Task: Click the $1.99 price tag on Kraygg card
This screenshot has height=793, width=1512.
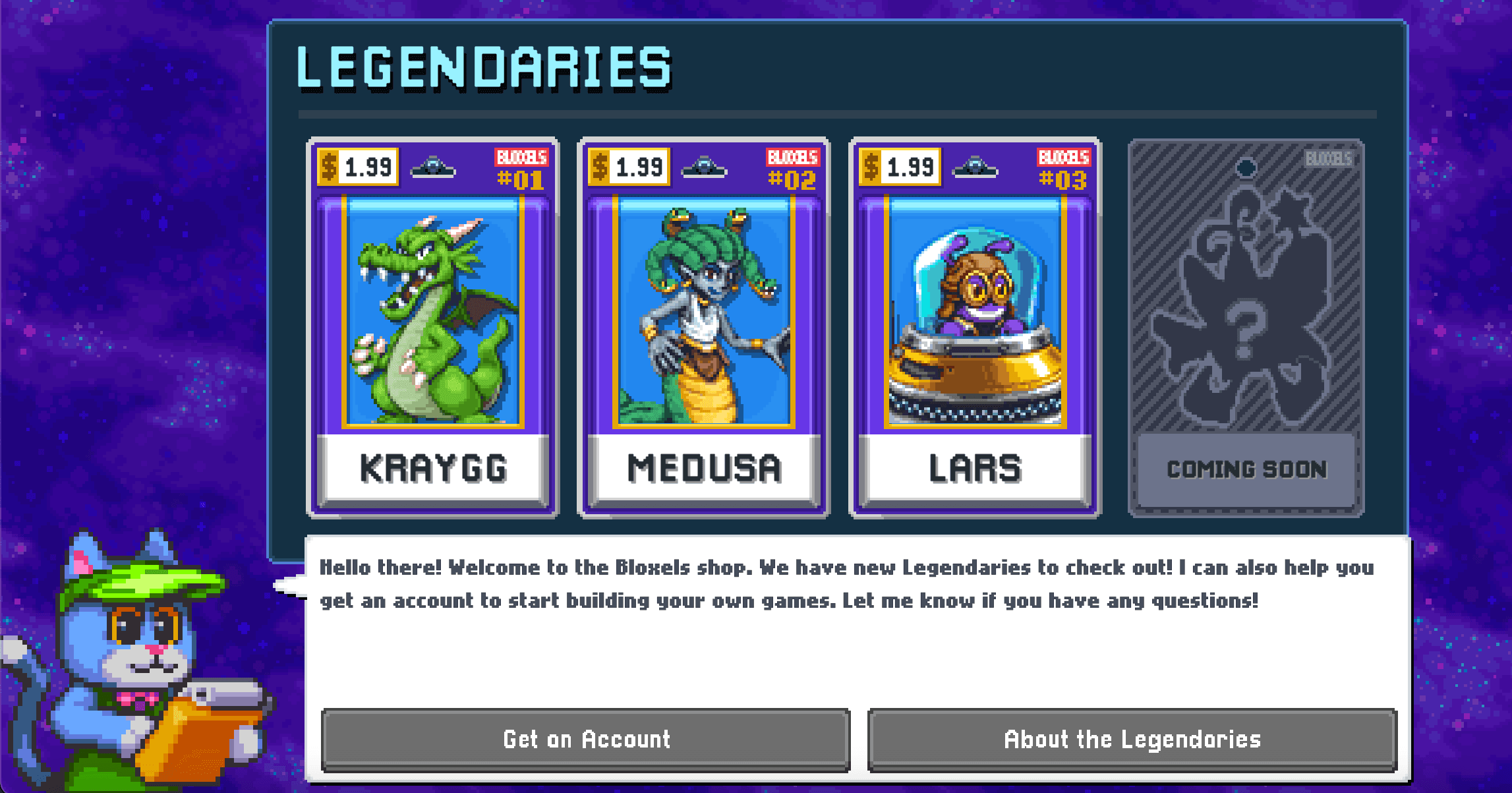Action: [x=358, y=167]
